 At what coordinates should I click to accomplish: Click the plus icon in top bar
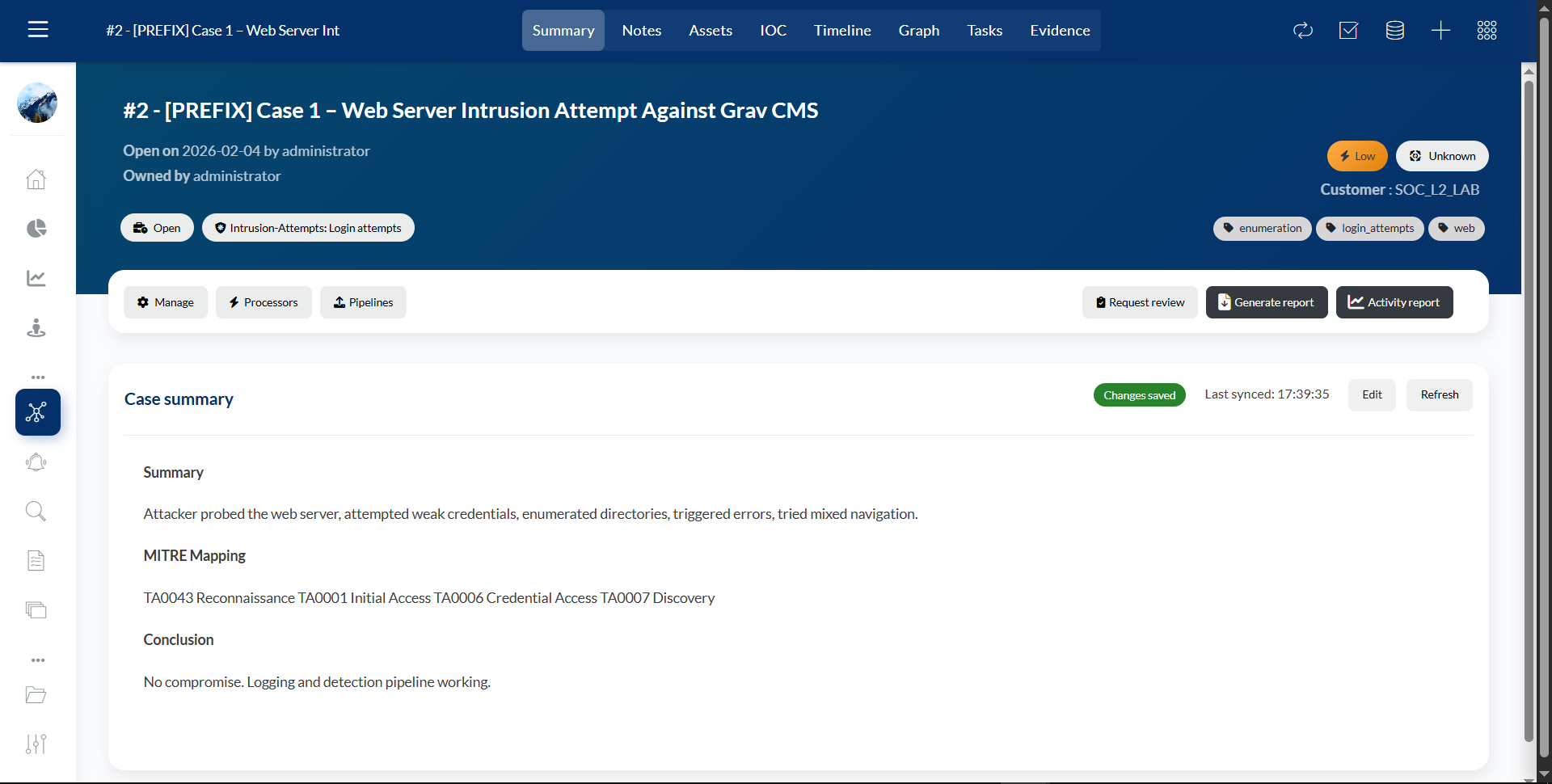(1440, 31)
